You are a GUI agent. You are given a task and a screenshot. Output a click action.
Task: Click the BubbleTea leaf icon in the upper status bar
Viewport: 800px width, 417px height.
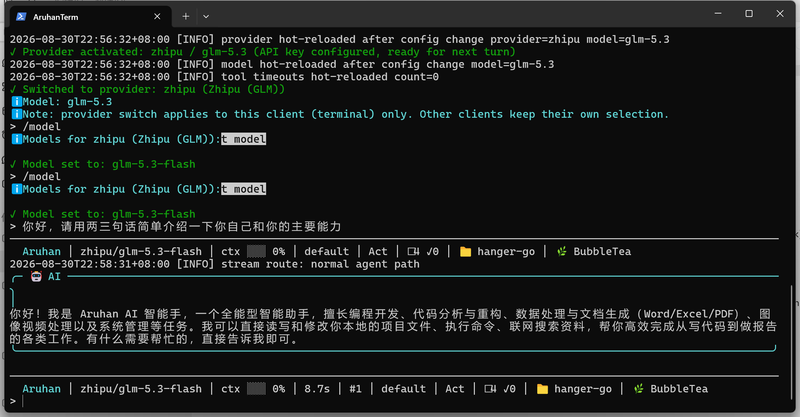click(562, 252)
